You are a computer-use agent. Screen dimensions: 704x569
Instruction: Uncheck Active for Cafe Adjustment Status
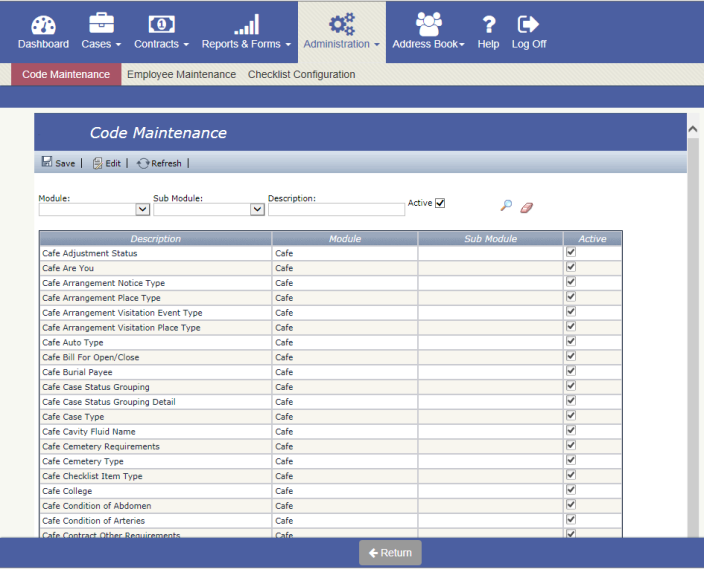click(x=571, y=252)
